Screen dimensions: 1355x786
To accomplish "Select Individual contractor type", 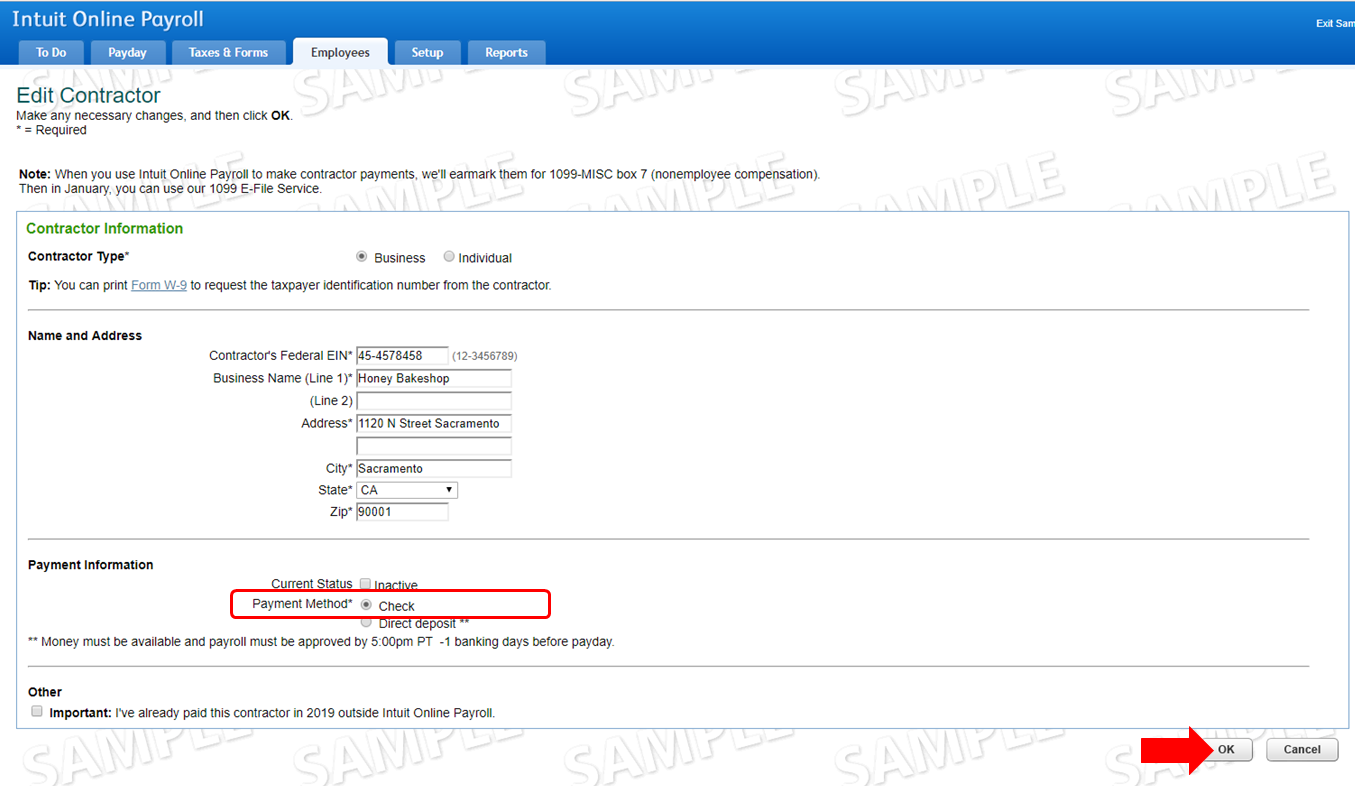I will click(449, 257).
